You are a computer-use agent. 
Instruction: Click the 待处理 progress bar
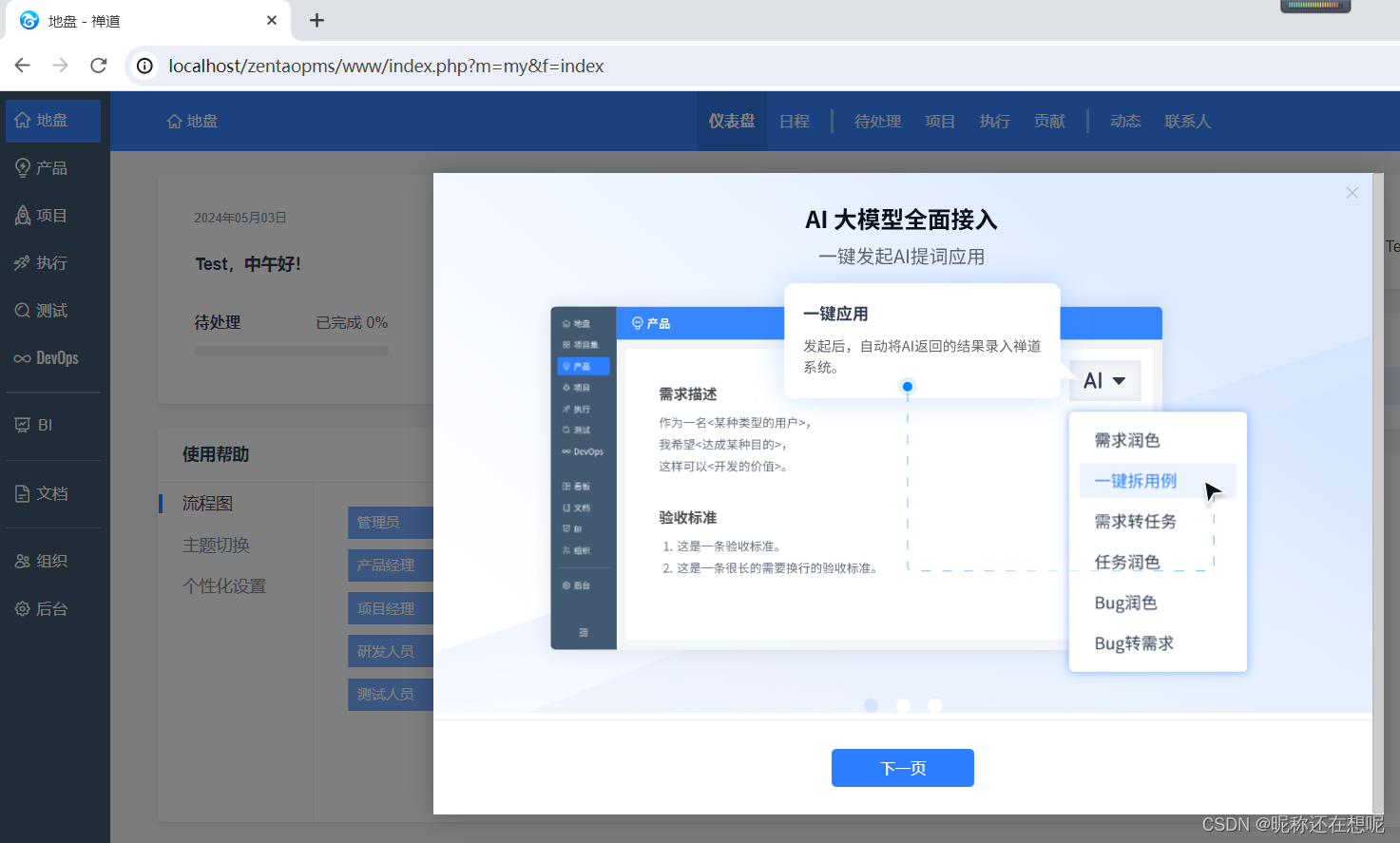pos(292,351)
